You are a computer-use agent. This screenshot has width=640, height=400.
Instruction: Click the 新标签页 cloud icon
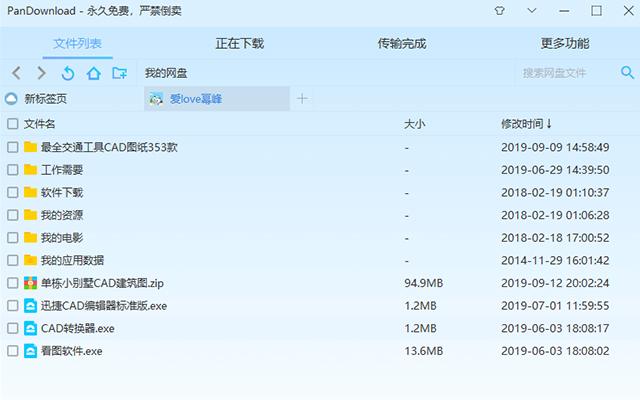(x=11, y=98)
